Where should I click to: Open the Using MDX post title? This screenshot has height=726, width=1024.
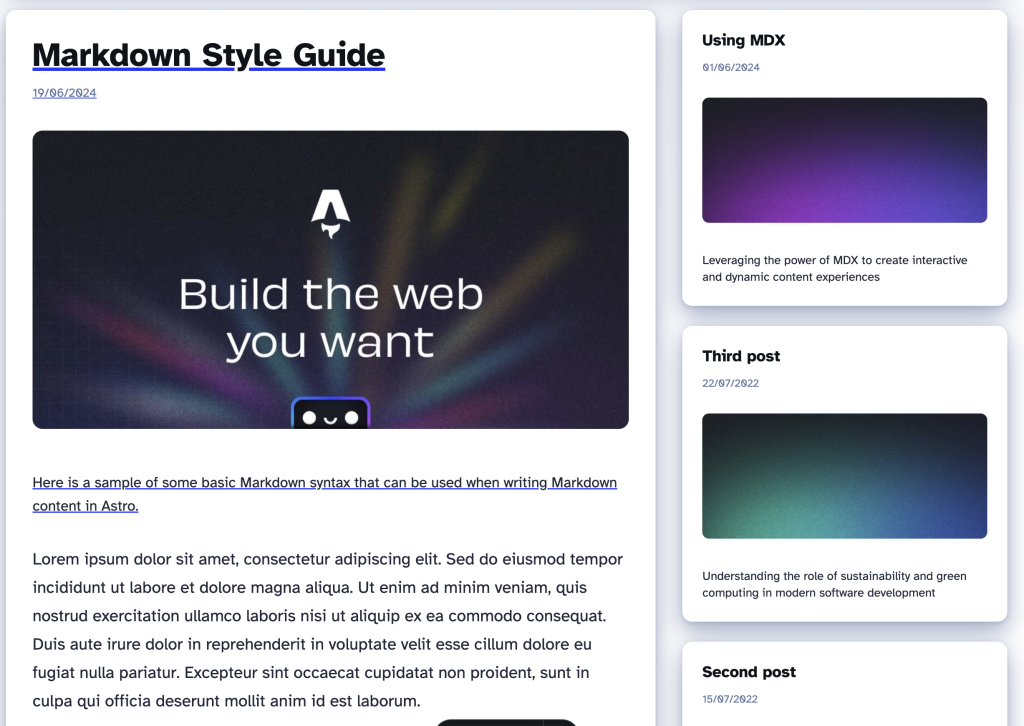point(743,40)
